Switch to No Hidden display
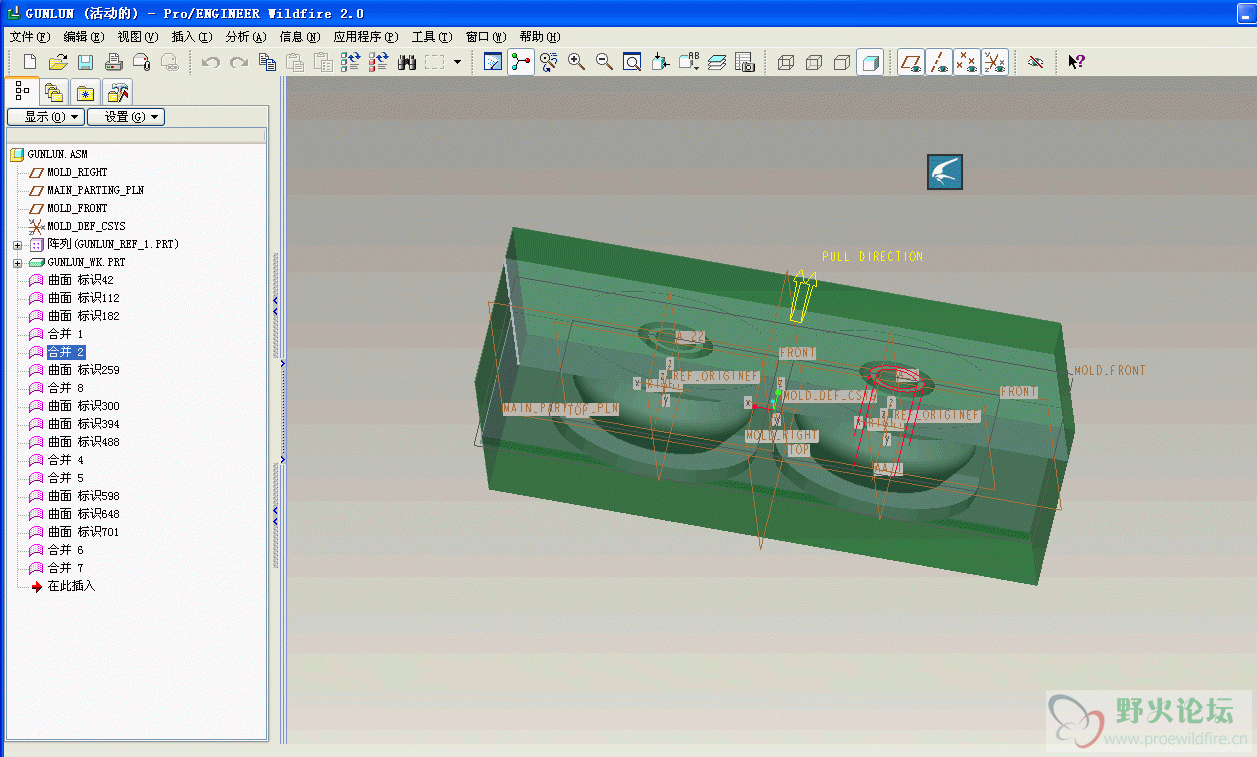Image resolution: width=1257 pixels, height=757 pixels. click(842, 62)
